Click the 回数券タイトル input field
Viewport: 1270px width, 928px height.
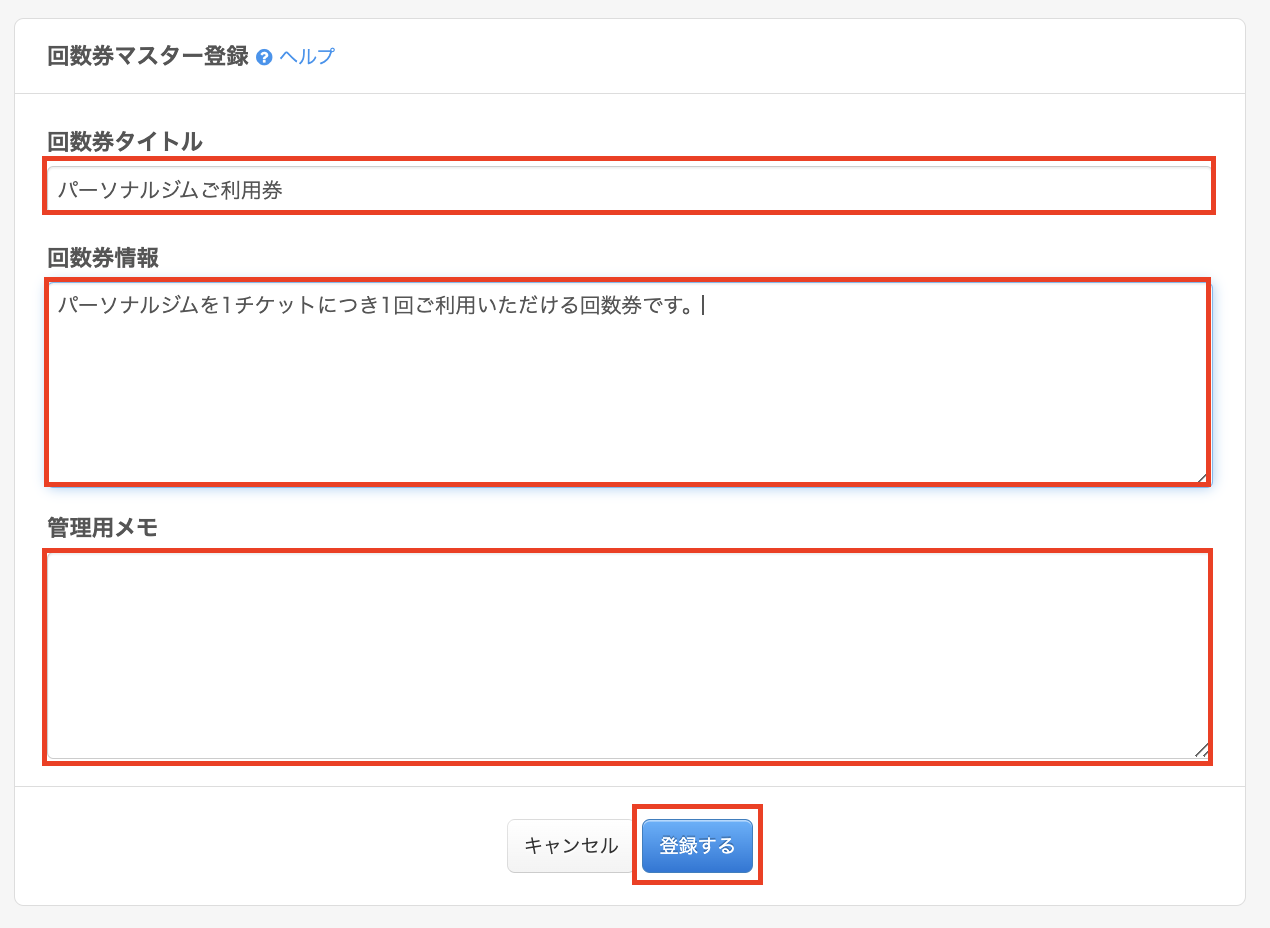pos(628,189)
